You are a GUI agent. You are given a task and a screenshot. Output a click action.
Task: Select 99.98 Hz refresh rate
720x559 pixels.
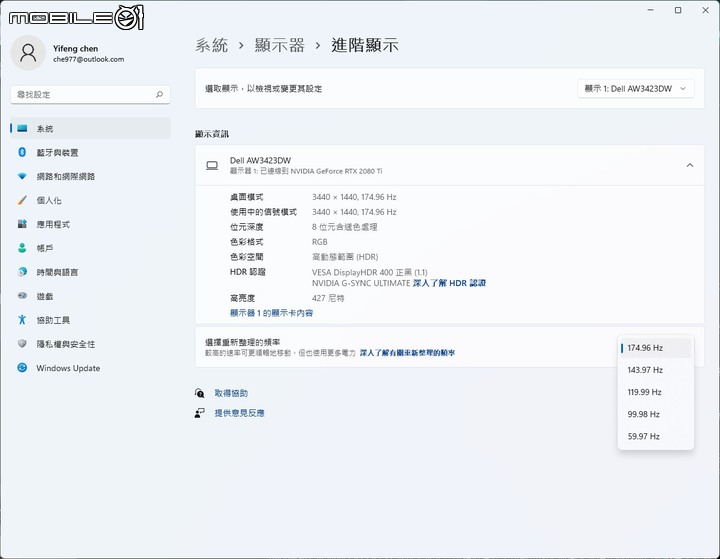[x=655, y=414]
